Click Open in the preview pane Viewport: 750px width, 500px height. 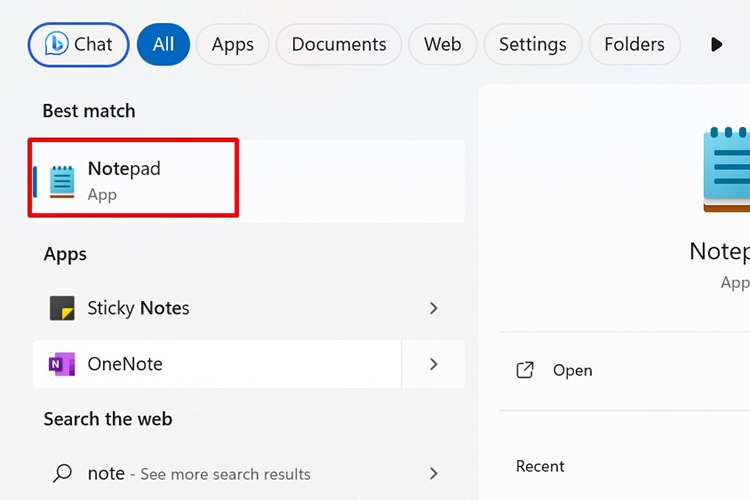point(625,370)
